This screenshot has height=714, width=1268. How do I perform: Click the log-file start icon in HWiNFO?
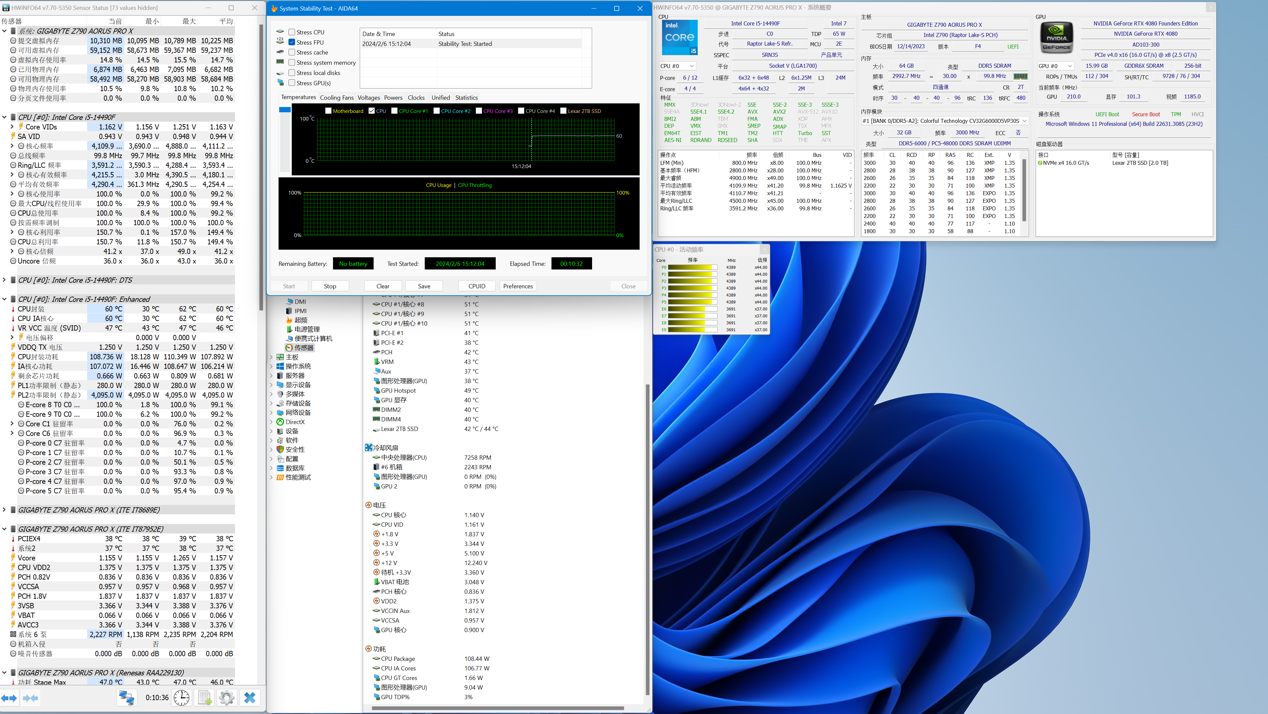click(204, 698)
